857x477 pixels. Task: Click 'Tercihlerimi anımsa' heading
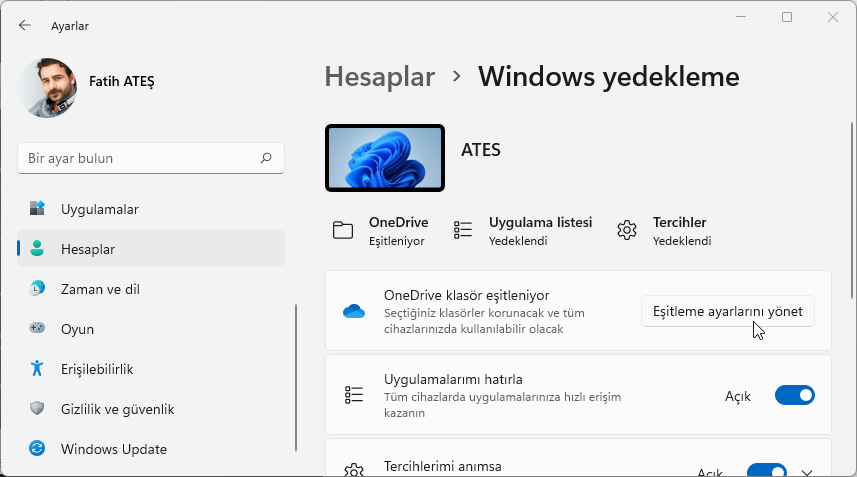click(x=443, y=466)
